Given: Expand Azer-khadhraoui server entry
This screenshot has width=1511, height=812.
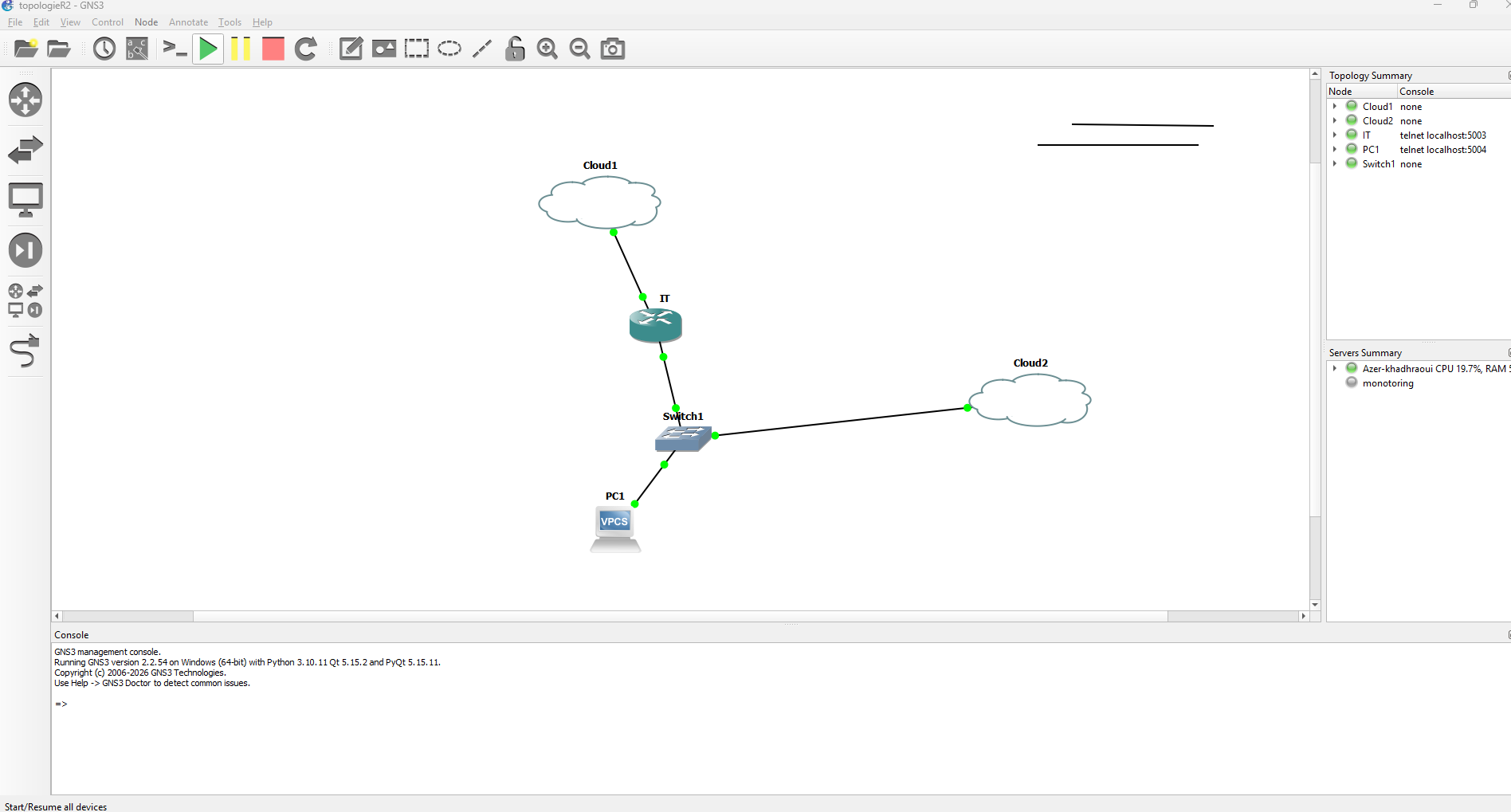Looking at the screenshot, I should tap(1335, 368).
